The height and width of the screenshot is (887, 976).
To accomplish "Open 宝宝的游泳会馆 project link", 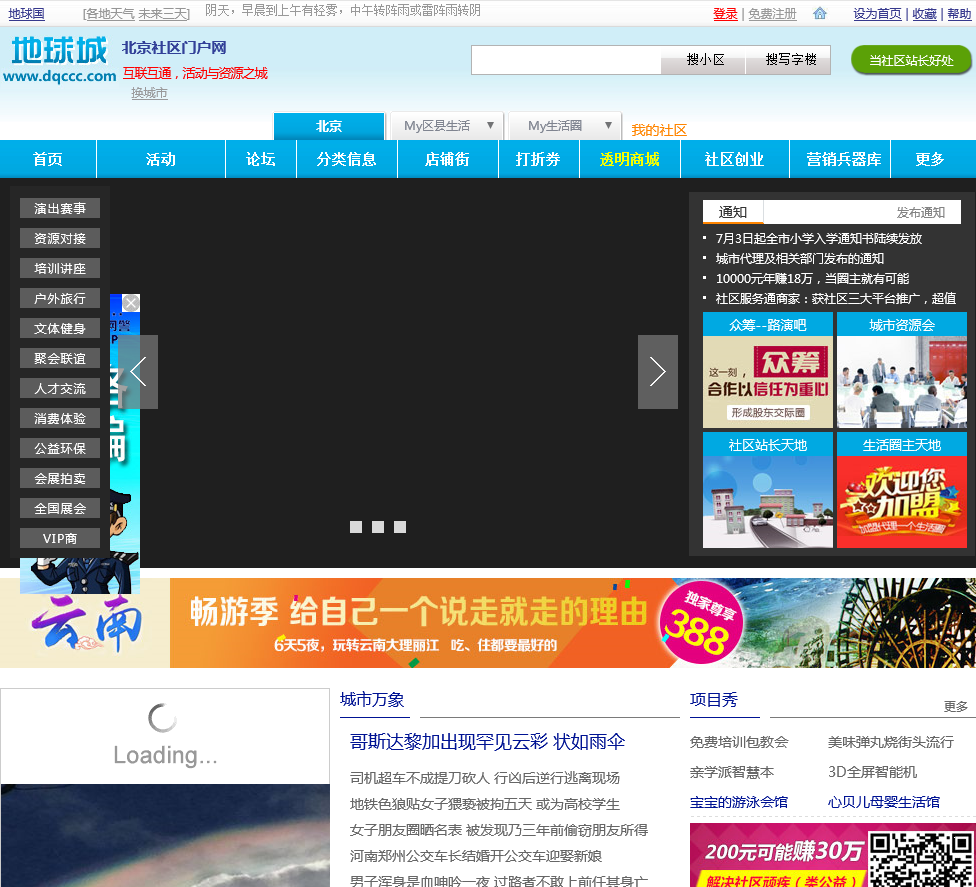I will tap(739, 802).
